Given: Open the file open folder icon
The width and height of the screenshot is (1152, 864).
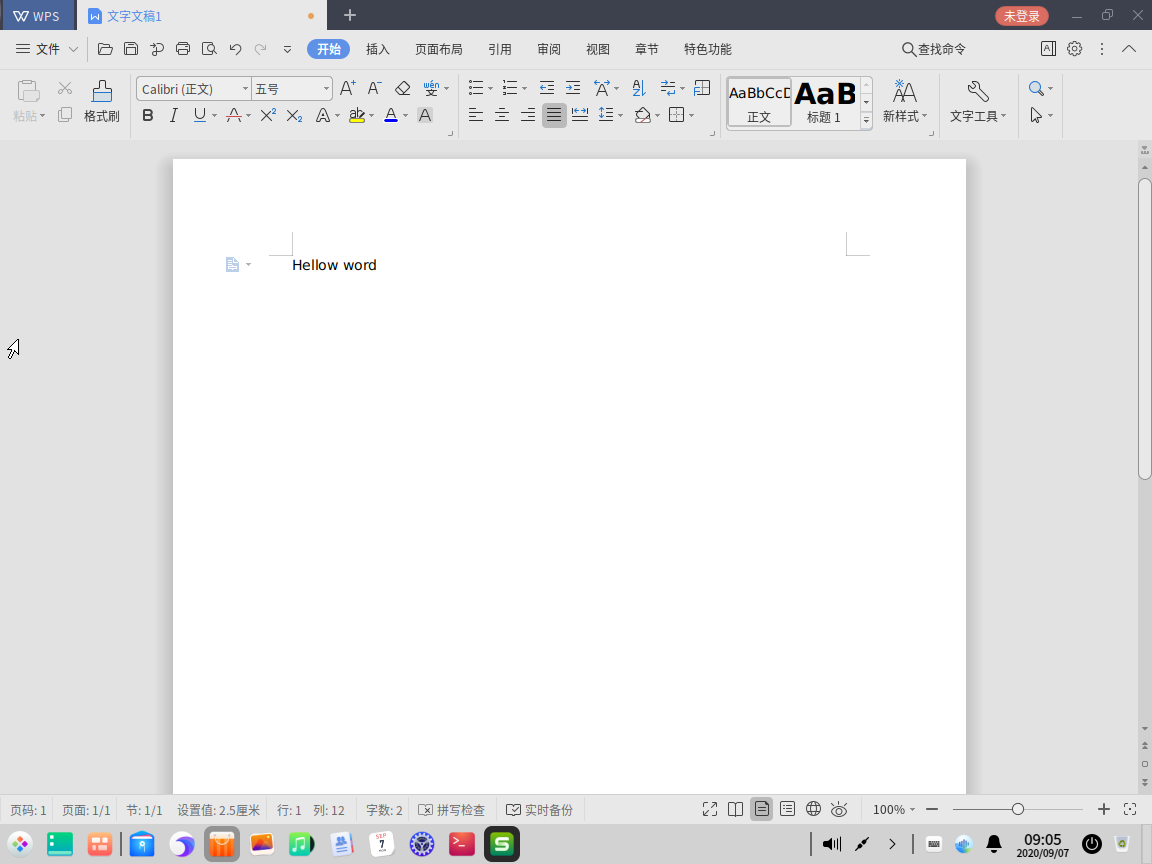Looking at the screenshot, I should pos(105,49).
